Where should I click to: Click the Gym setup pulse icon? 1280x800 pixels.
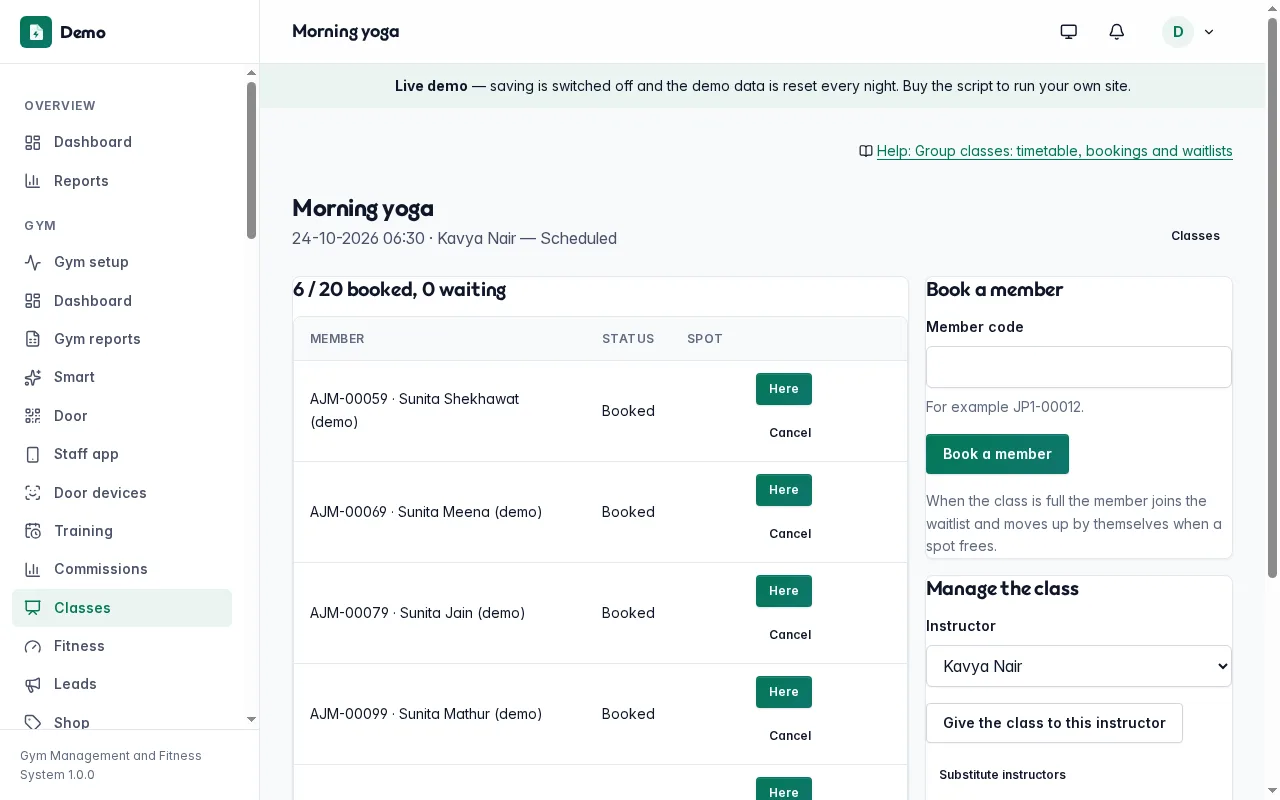click(33, 262)
